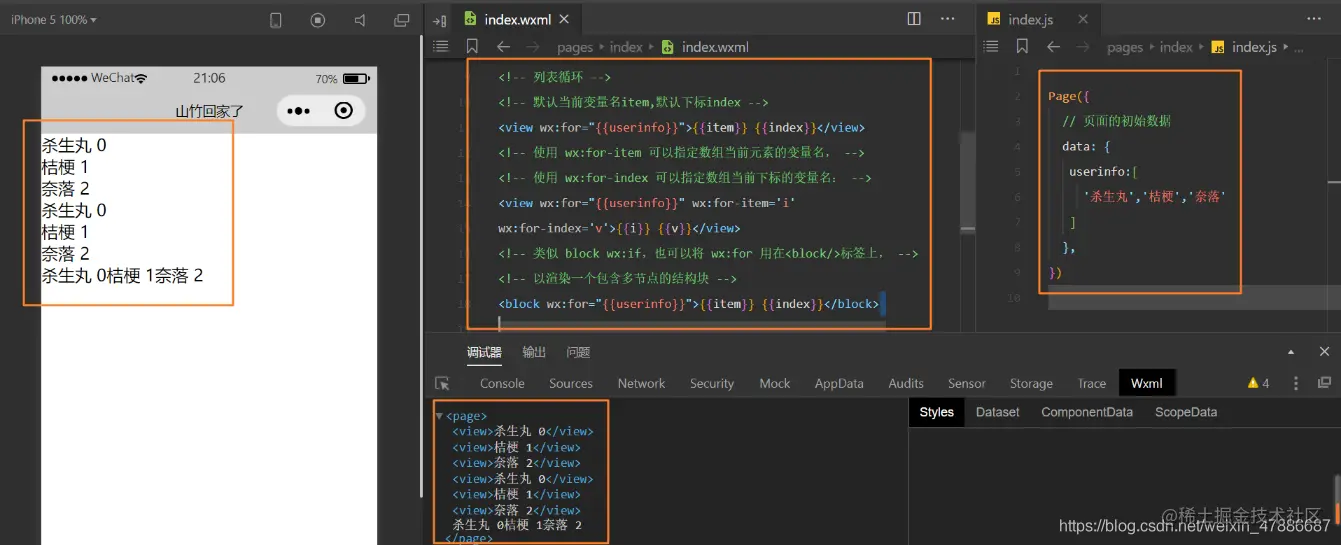The height and width of the screenshot is (545, 1341).
Task: Click the bookmark icon in wxml breadcrumb bar
Action: [x=472, y=46]
